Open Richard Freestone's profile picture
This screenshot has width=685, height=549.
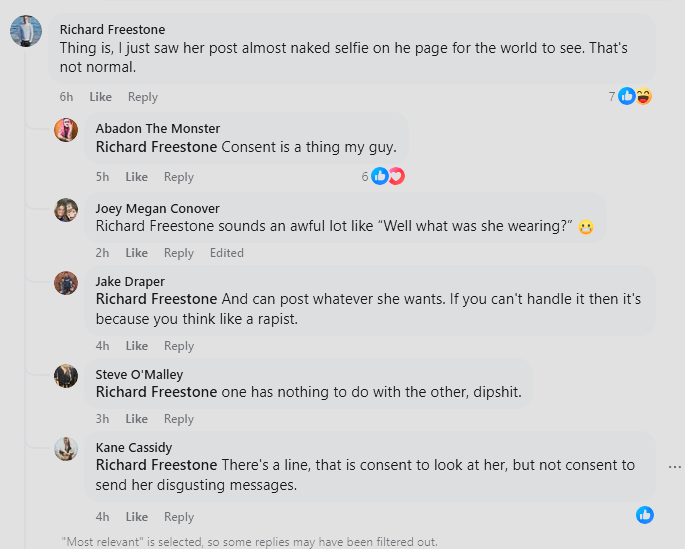click(26, 31)
